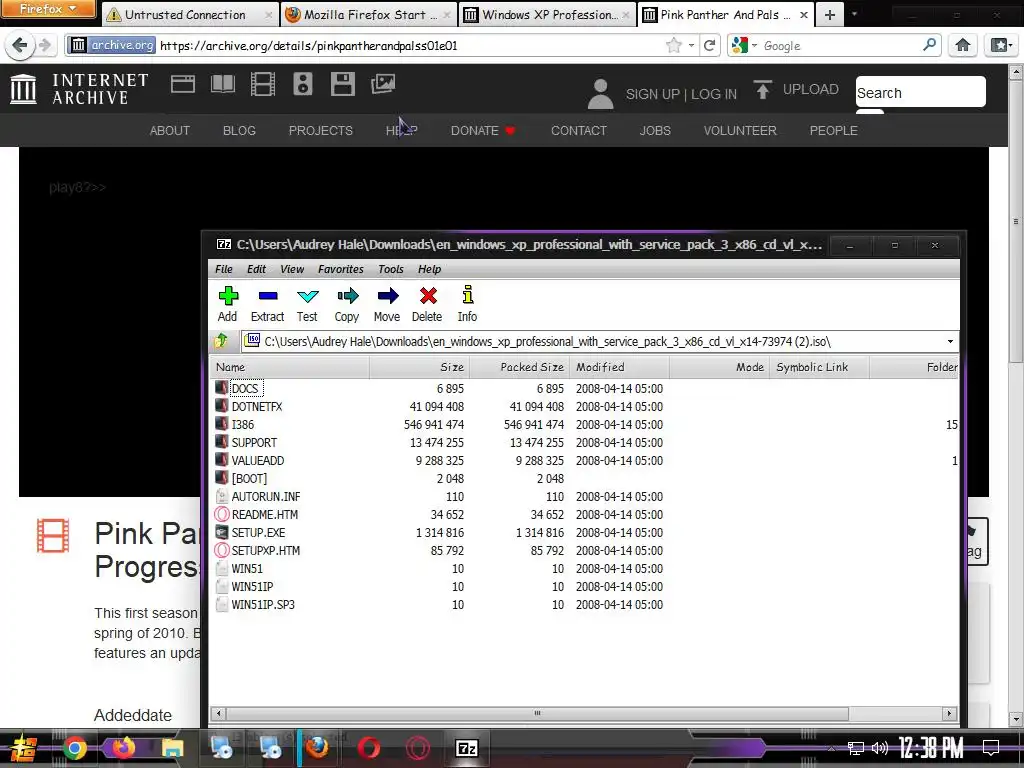Click the Firefox forward arrow

pyautogui.click(x=45, y=45)
